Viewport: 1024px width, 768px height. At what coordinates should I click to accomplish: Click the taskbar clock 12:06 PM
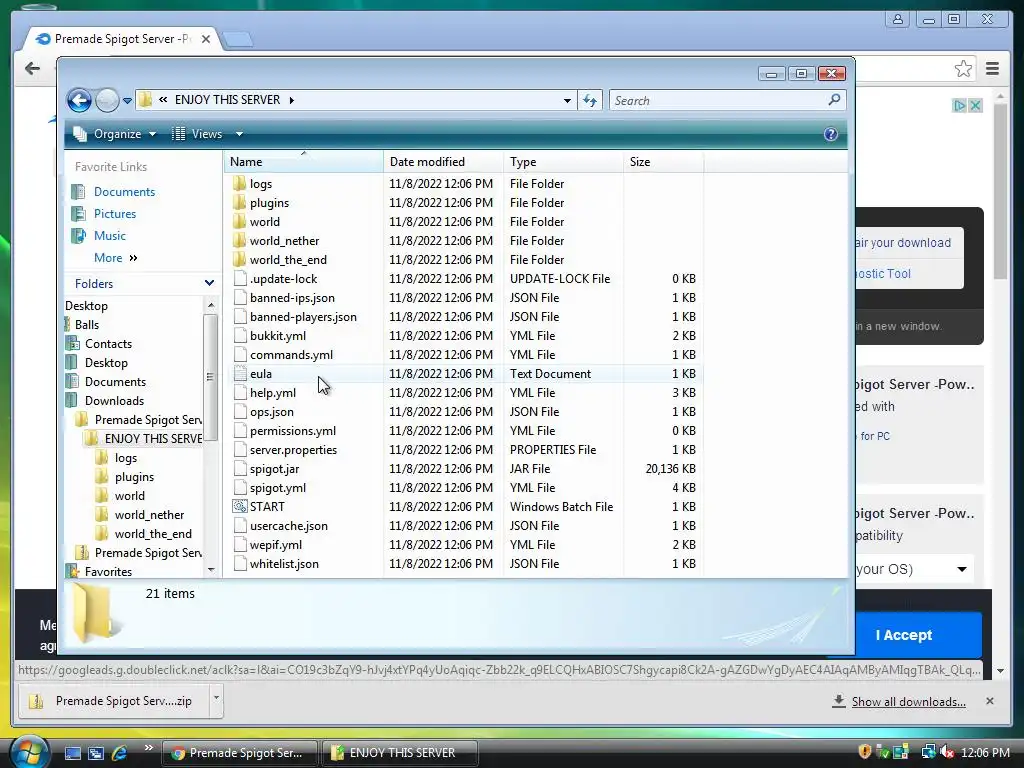tap(985, 752)
